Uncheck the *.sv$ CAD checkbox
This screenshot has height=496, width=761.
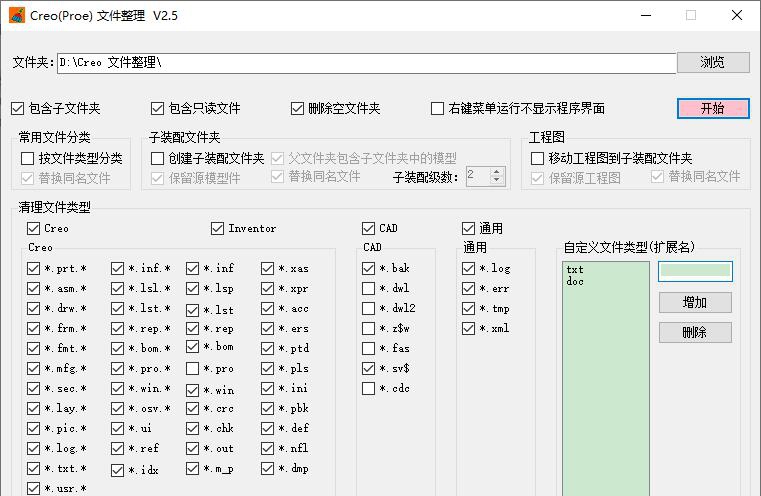click(x=368, y=368)
